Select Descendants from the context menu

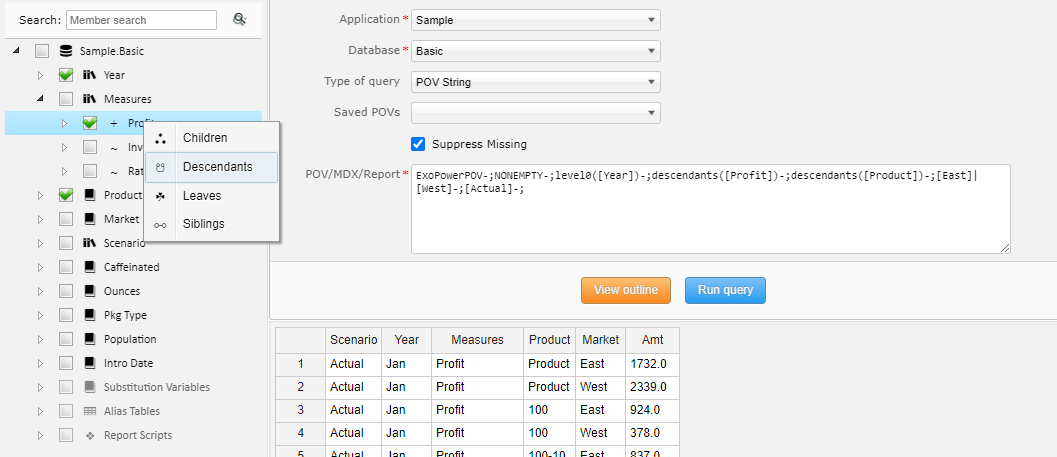[212, 167]
